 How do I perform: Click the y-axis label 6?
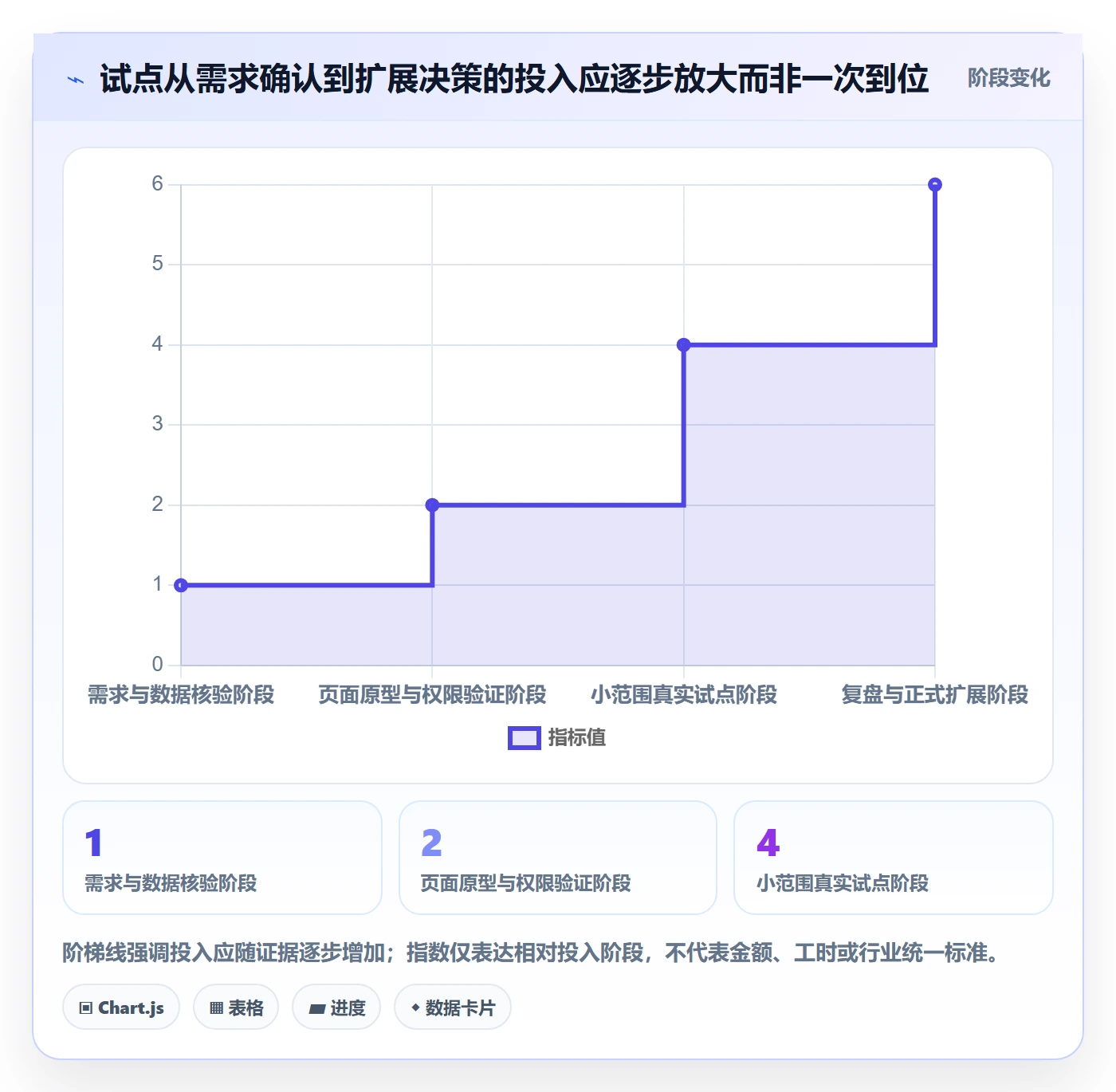pos(157,184)
